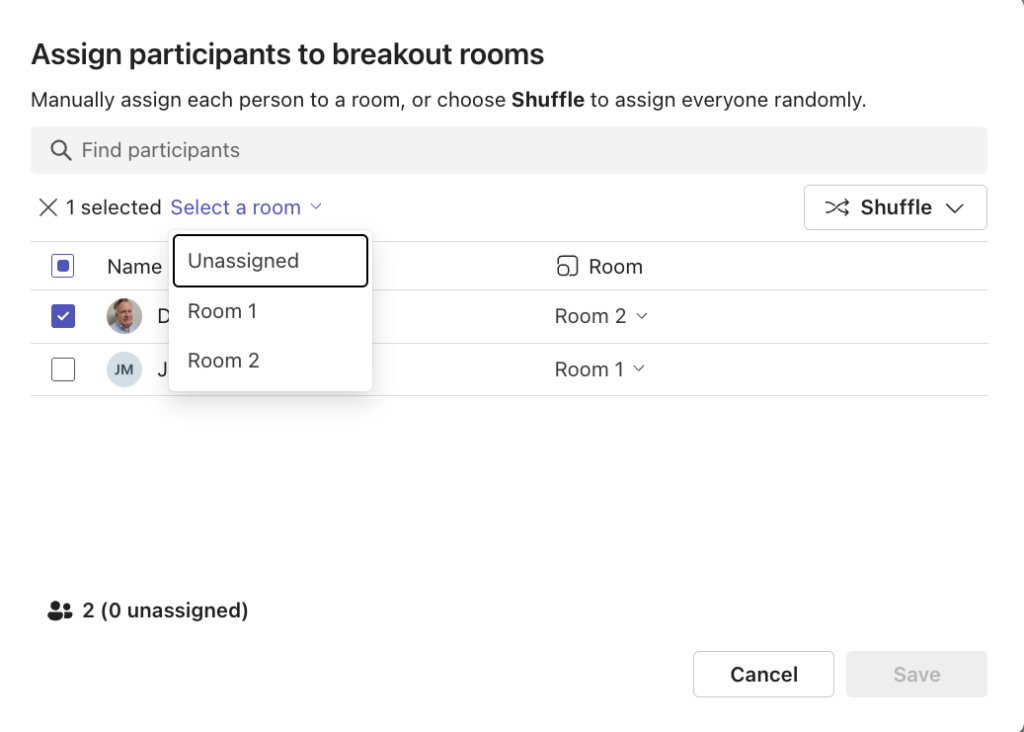Click the Cancel button
Image resolution: width=1024 pixels, height=732 pixels.
[x=763, y=674]
